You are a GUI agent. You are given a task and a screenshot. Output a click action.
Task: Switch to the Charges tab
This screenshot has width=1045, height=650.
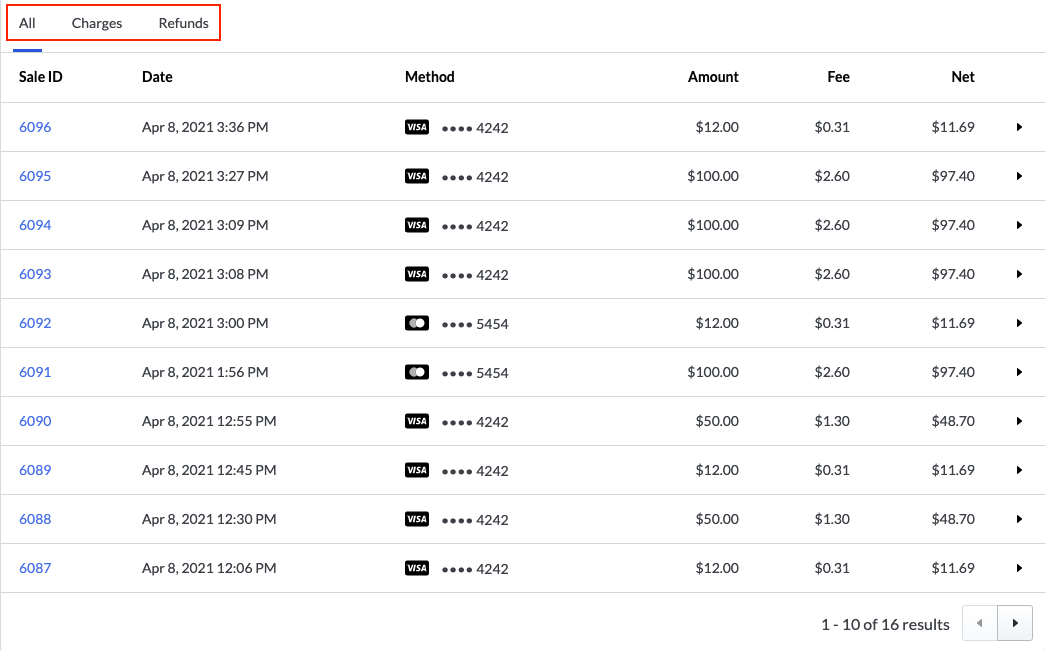coord(97,23)
